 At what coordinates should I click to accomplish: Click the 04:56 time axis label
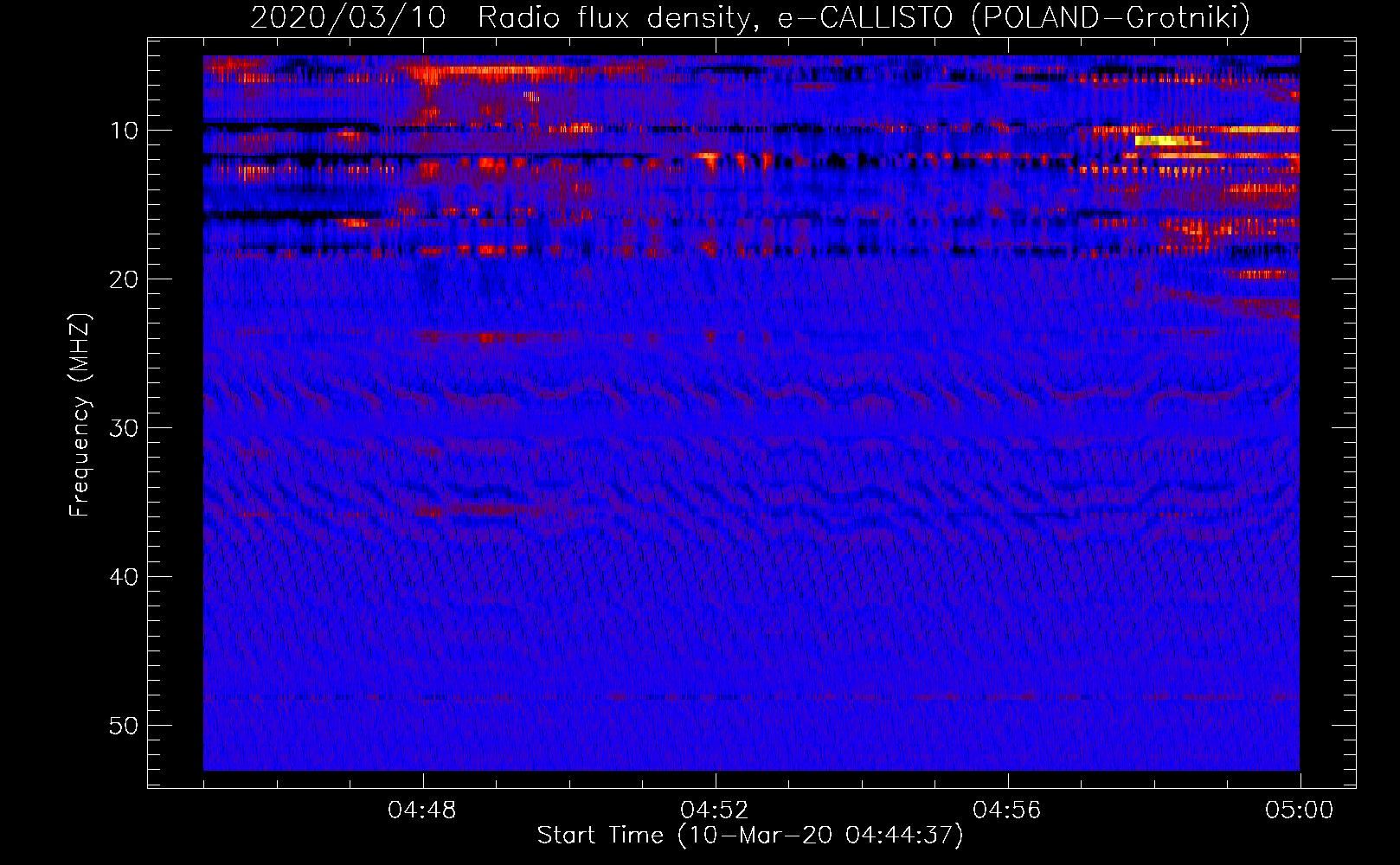point(1006,811)
